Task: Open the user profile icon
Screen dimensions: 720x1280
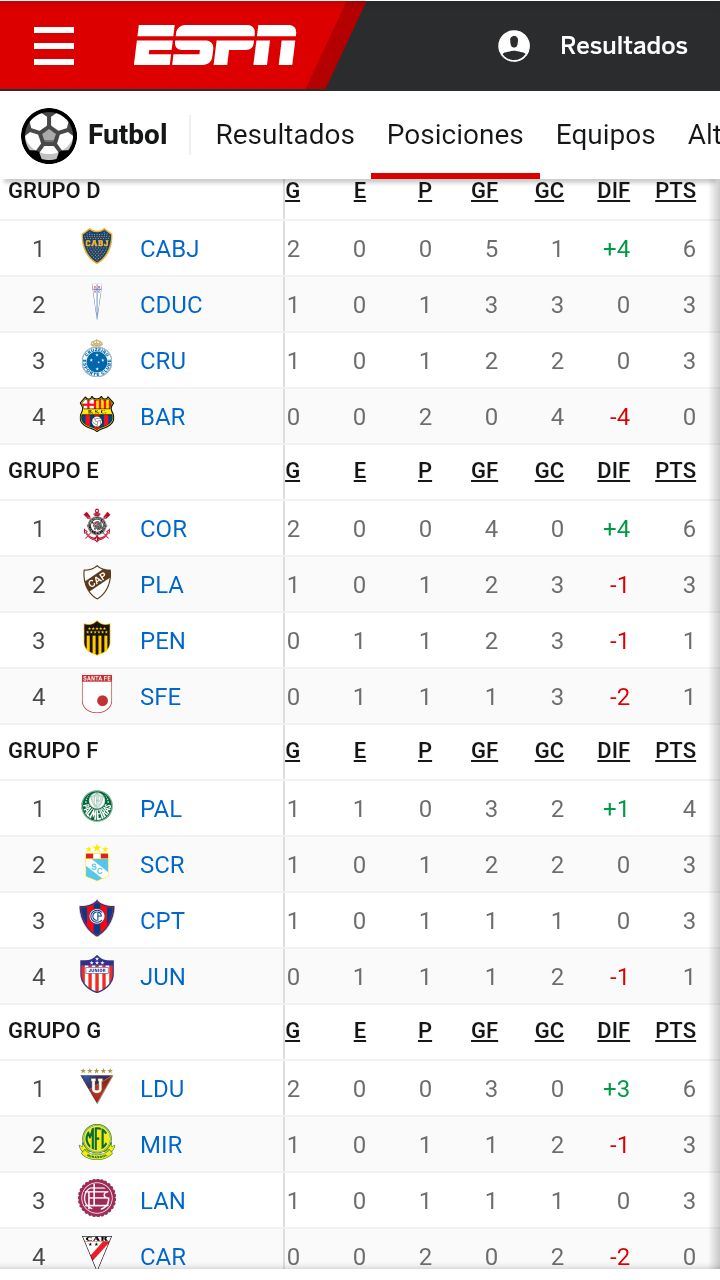Action: 514,46
